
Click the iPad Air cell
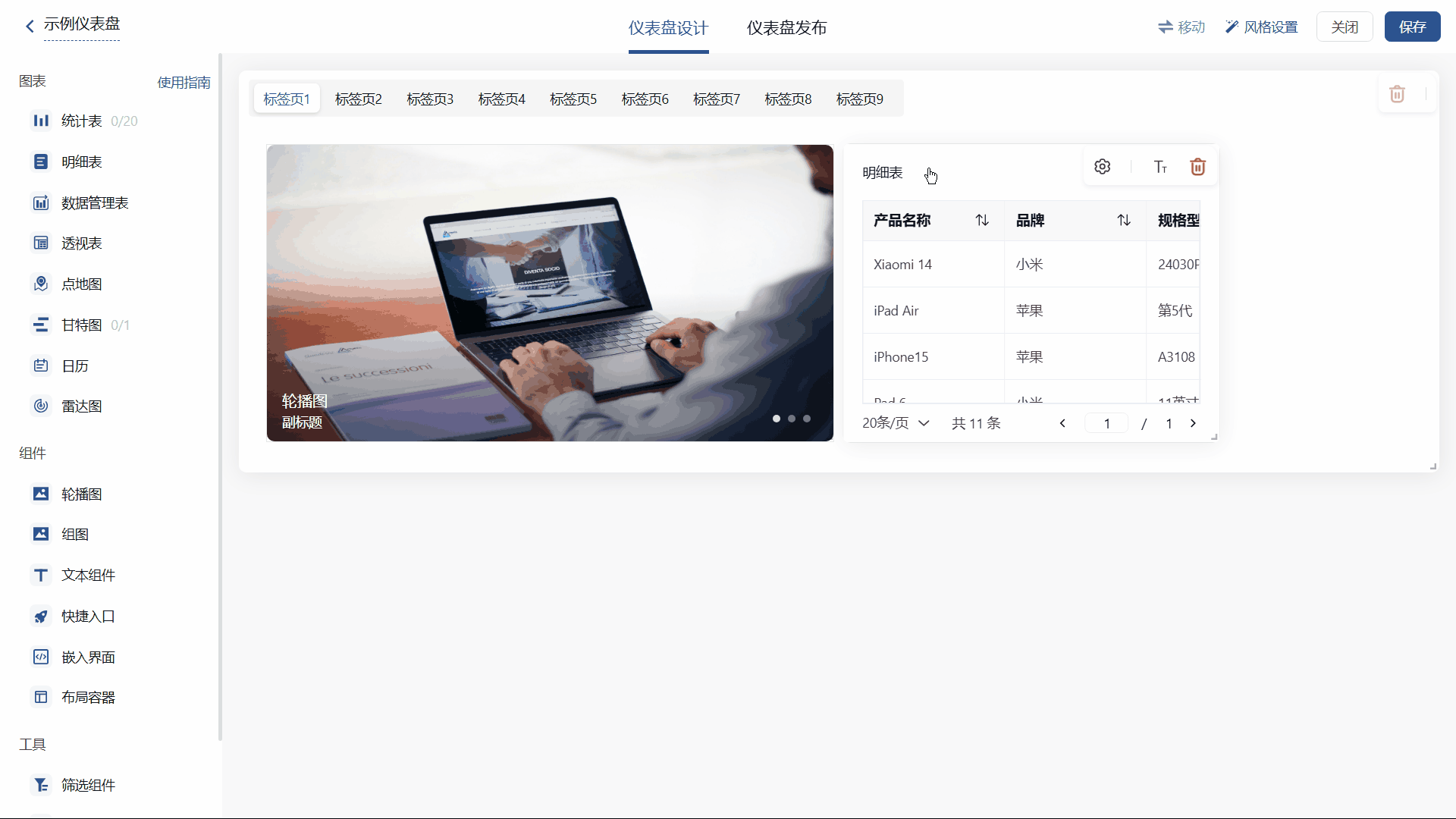934,310
